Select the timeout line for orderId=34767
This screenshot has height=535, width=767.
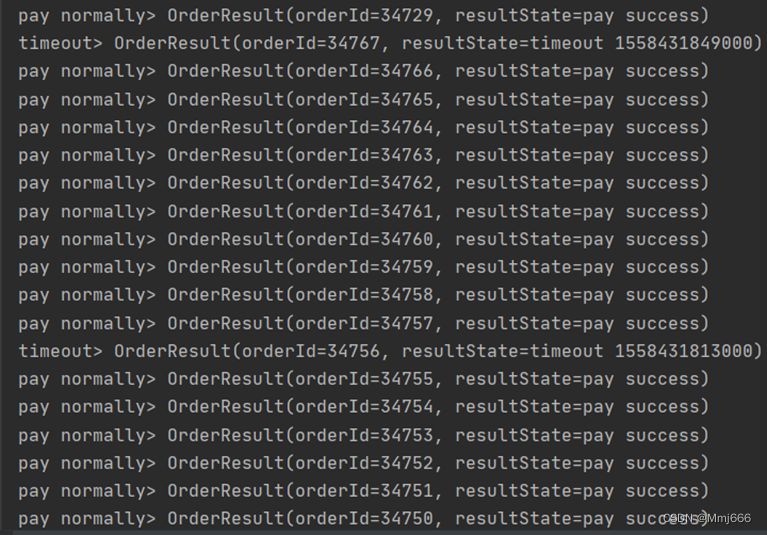coord(390,44)
